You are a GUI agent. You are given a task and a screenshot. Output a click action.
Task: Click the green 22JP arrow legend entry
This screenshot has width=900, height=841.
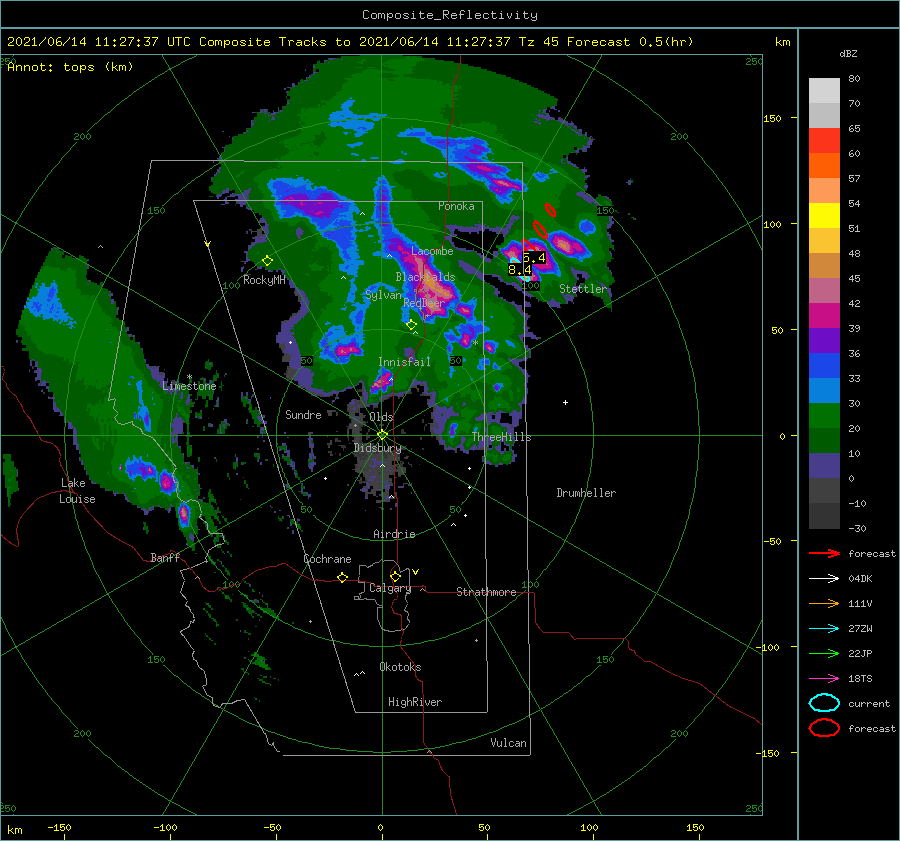pos(824,653)
